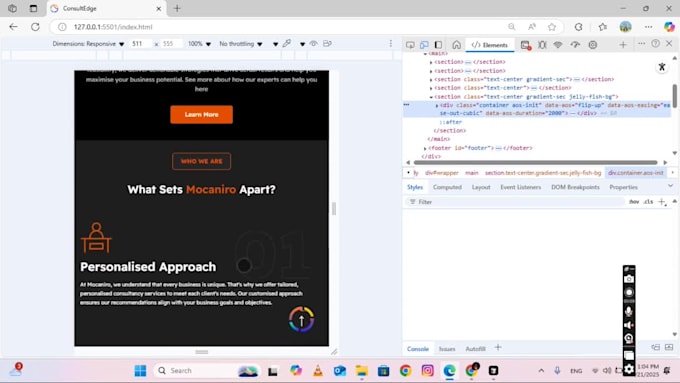Add more tools with plus icon
680x383 pixels.
point(623,44)
